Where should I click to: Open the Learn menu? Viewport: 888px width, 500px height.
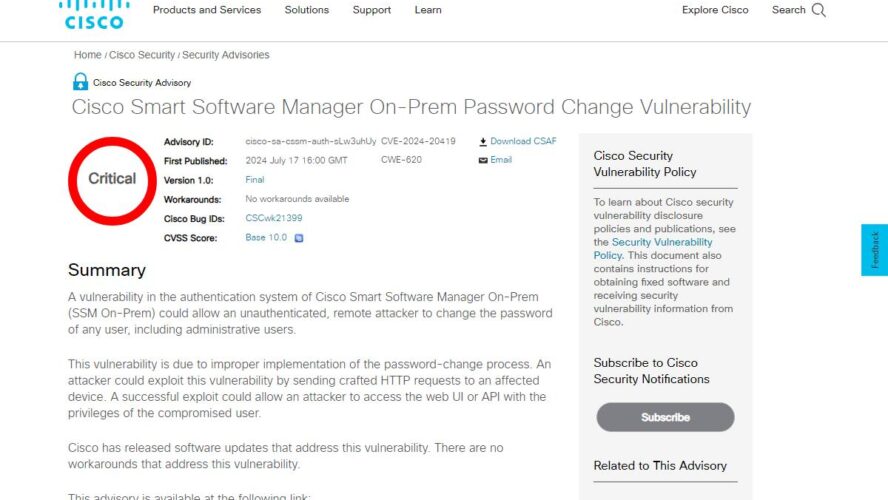(428, 10)
